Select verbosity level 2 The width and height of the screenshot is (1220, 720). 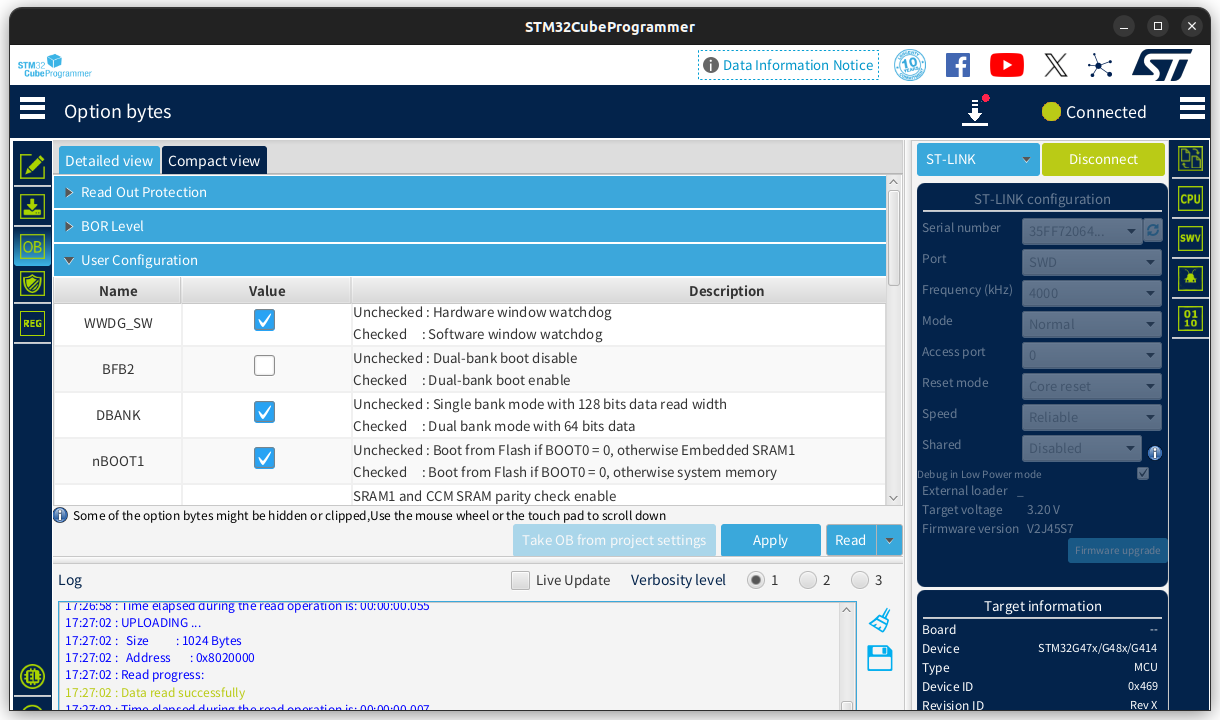[808, 580]
